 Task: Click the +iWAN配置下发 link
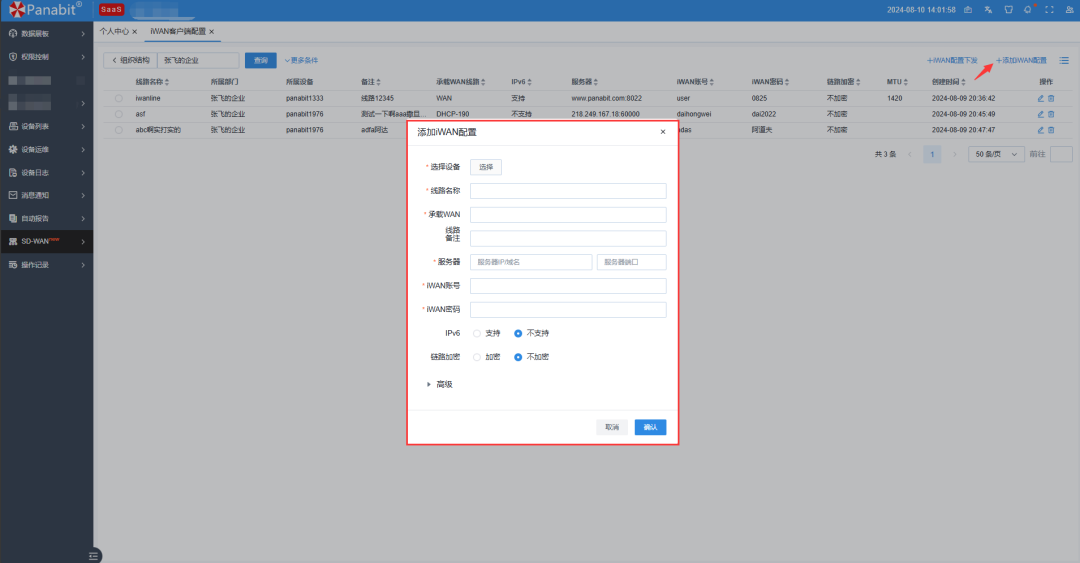point(951,61)
